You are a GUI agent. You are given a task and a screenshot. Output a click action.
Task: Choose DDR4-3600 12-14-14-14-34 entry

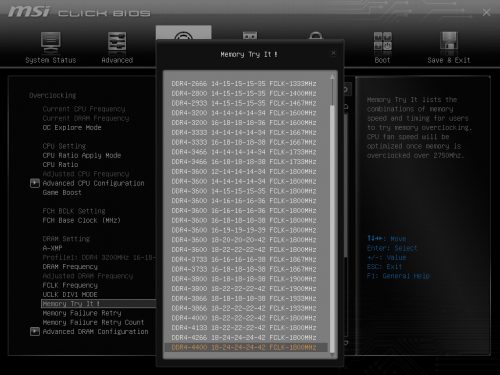244,171
